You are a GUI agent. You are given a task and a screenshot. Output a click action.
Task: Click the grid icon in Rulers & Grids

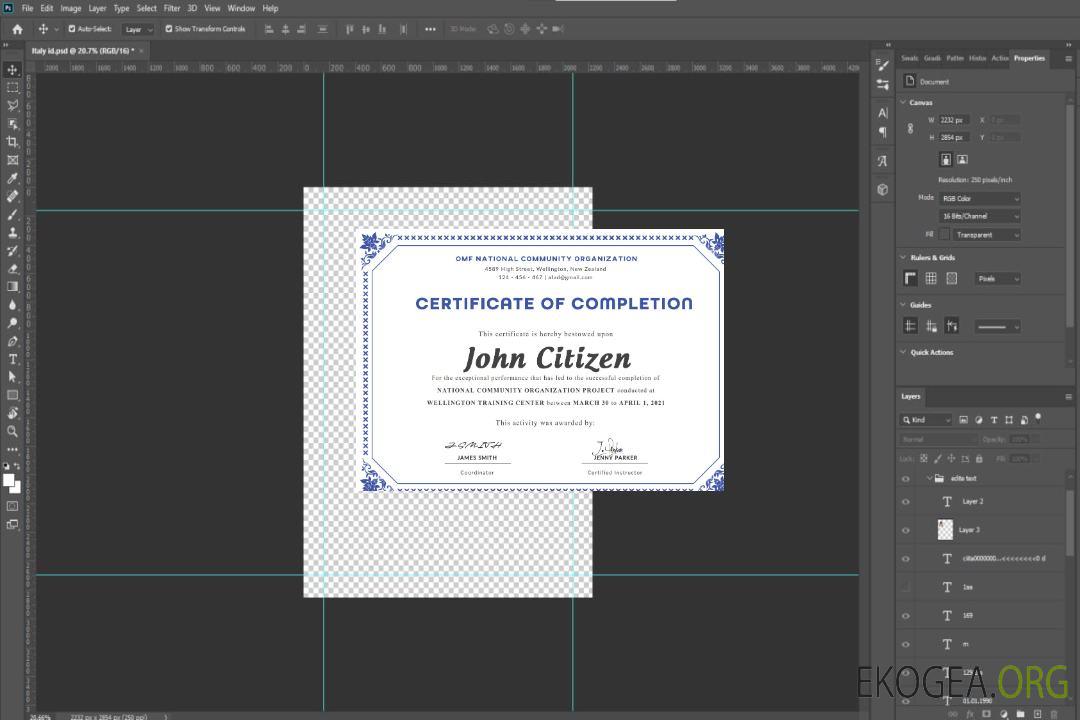(x=931, y=278)
